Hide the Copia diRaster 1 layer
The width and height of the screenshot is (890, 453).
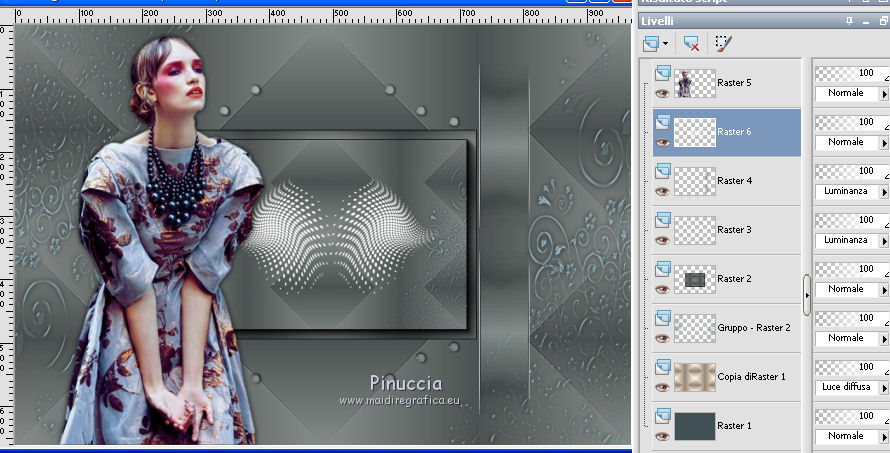662,387
